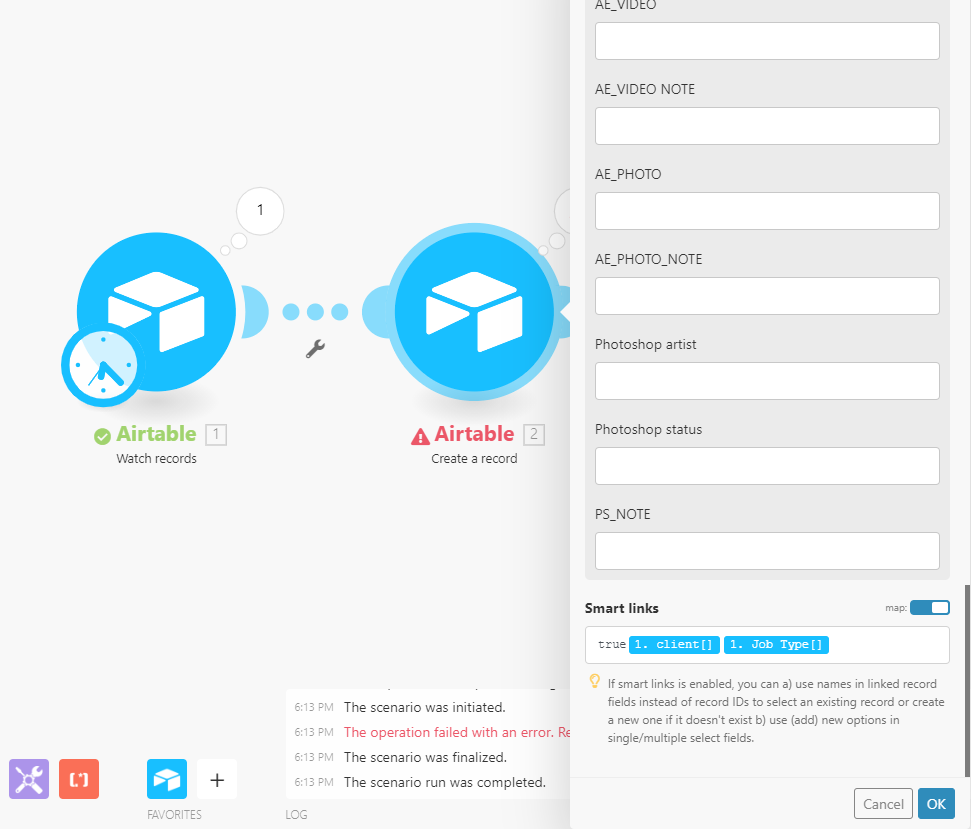Click the 'true' text in Smart links field
Image resolution: width=971 pixels, height=829 pixels.
coord(612,645)
